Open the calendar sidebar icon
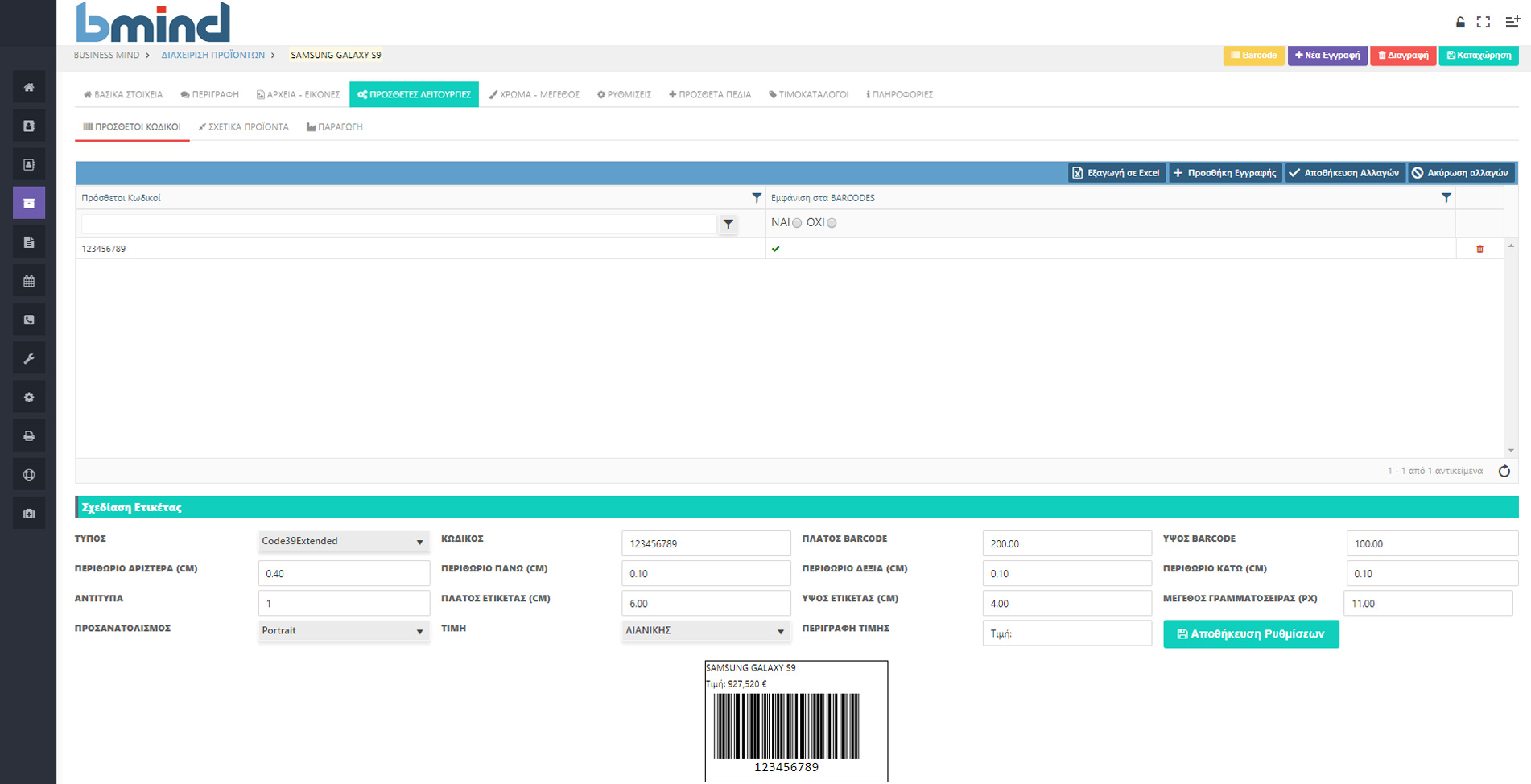The height and width of the screenshot is (784, 1531). point(29,281)
